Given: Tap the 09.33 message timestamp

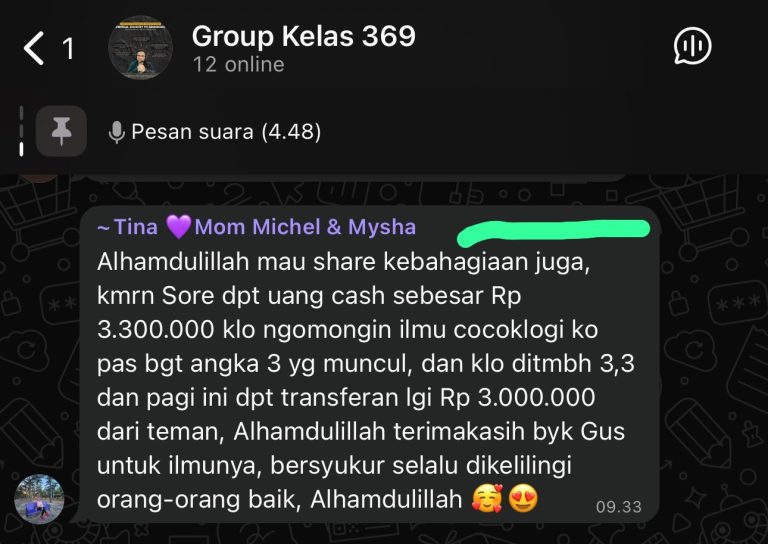Looking at the screenshot, I should point(619,507).
